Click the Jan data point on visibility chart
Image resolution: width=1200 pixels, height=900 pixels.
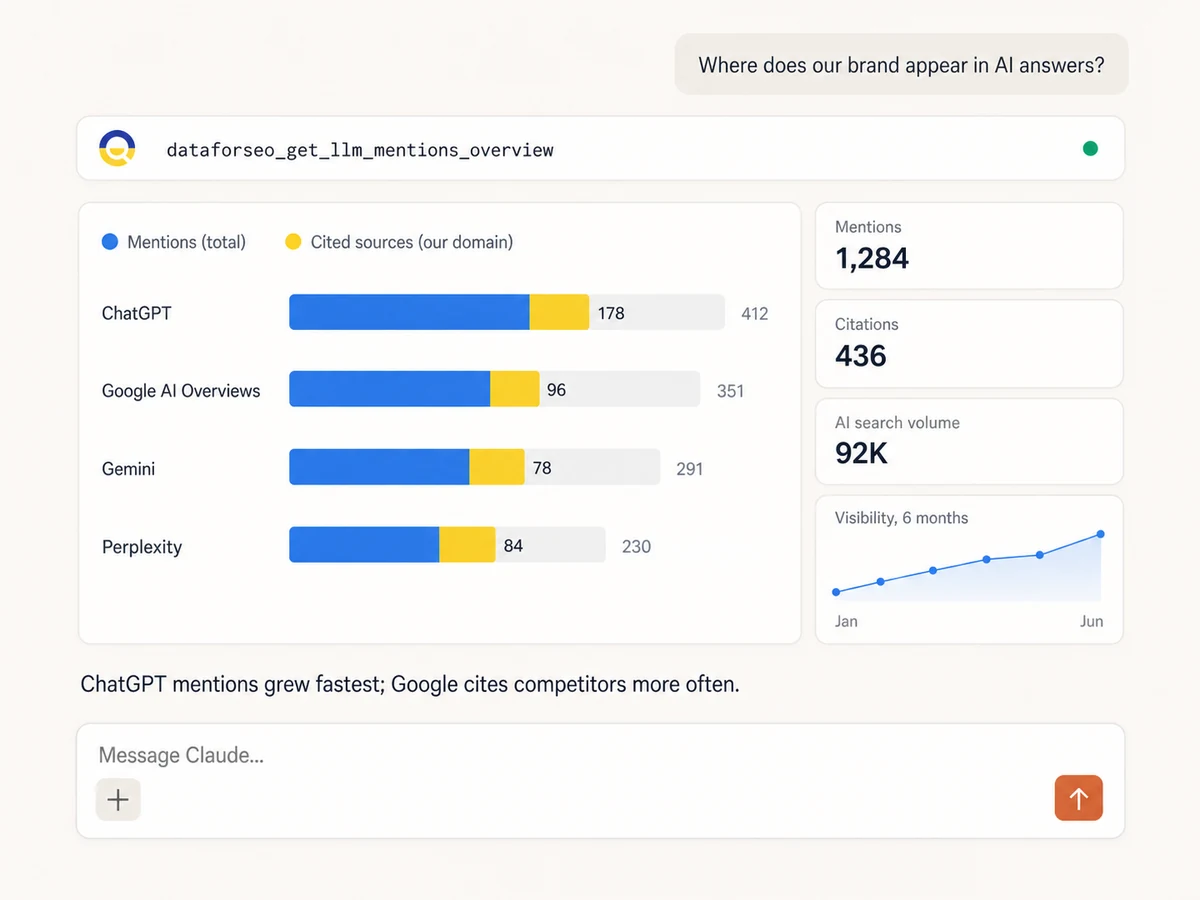point(836,592)
